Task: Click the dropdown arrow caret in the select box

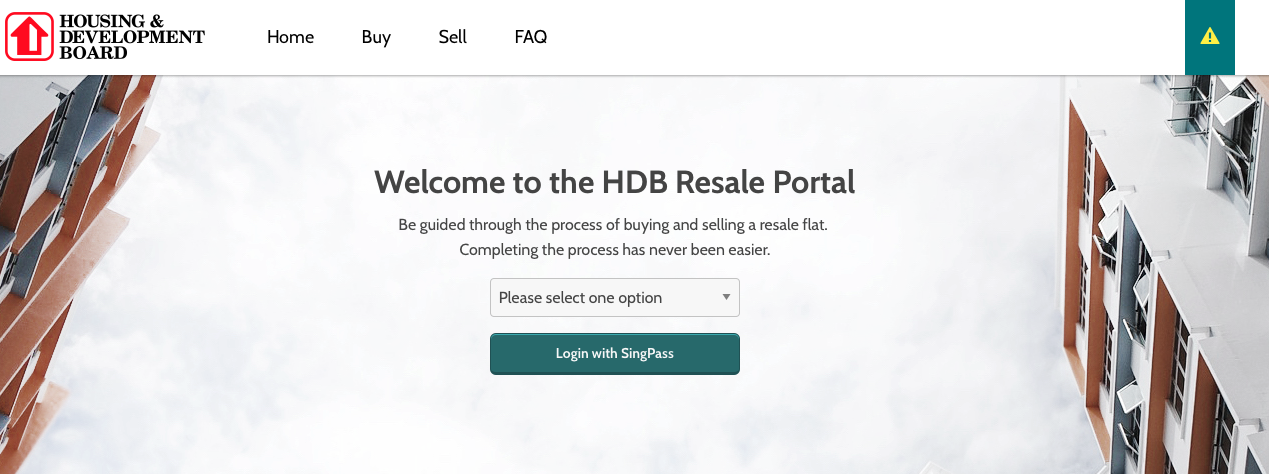Action: 726,297
